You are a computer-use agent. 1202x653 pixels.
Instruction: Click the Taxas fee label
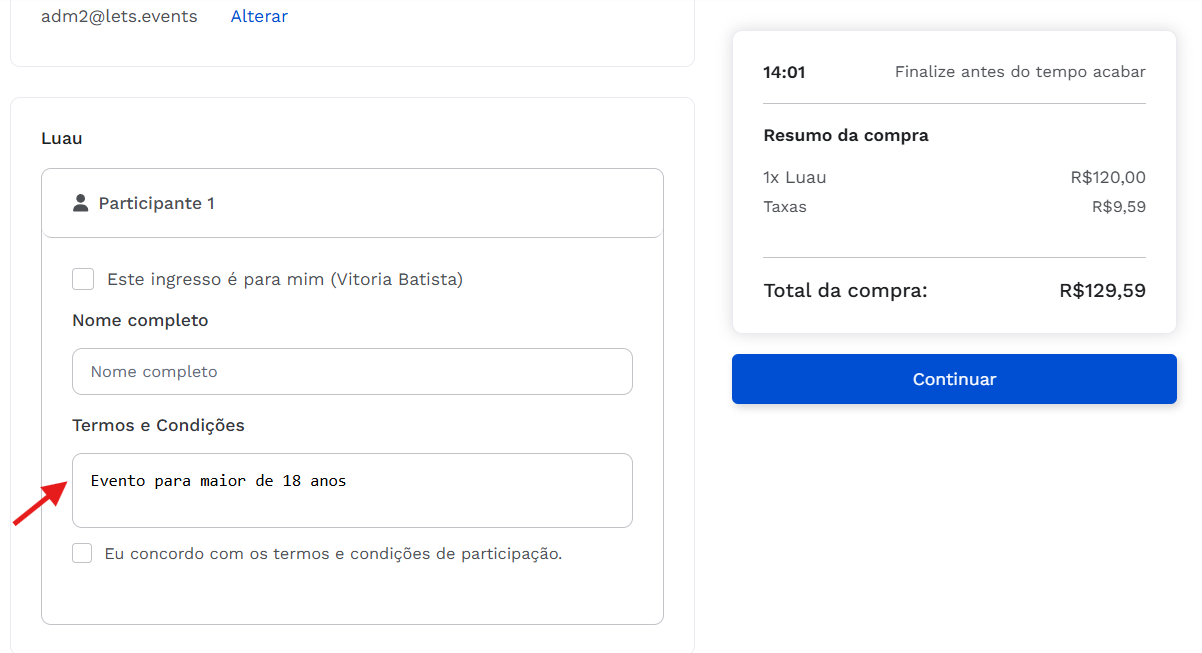[785, 207]
